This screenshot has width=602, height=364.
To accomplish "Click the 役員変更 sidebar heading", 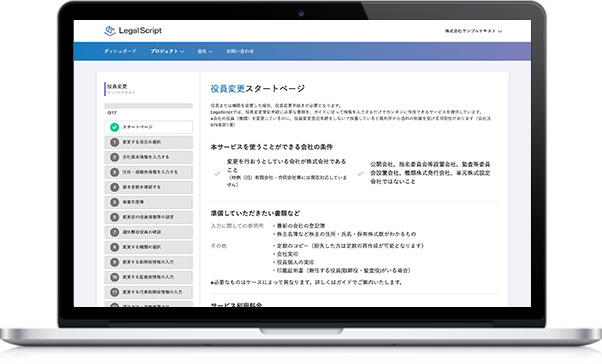I will [x=117, y=86].
